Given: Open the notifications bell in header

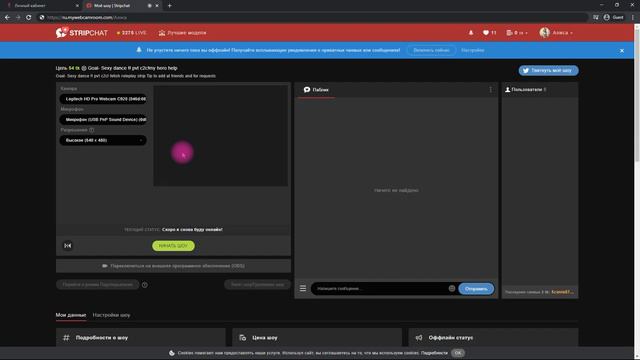Looking at the screenshot, I should click(471, 33).
